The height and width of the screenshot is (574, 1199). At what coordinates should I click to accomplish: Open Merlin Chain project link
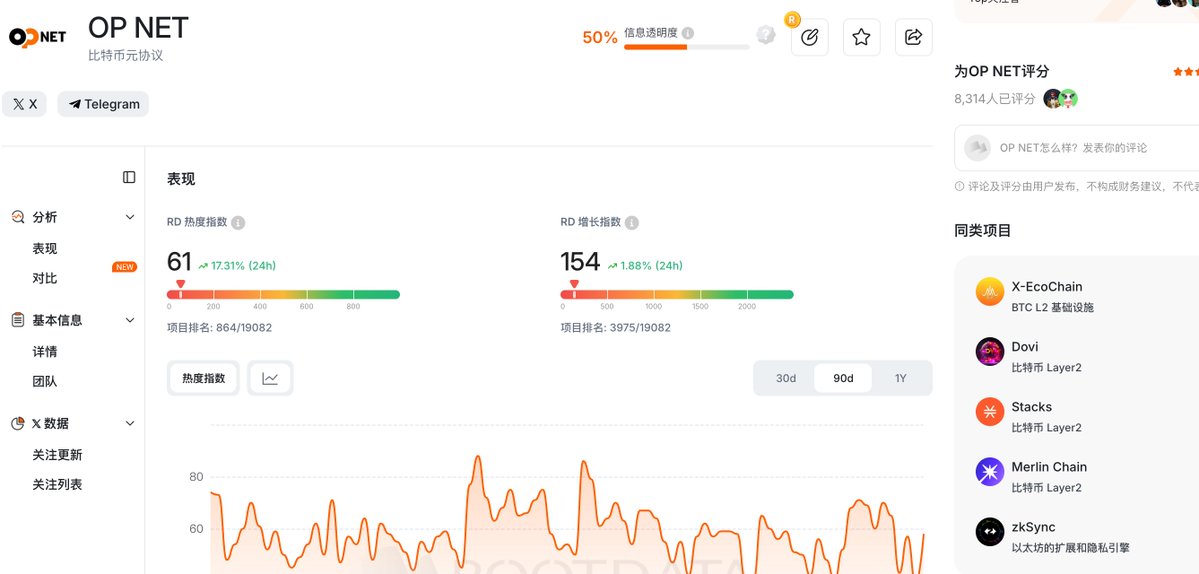1049,467
